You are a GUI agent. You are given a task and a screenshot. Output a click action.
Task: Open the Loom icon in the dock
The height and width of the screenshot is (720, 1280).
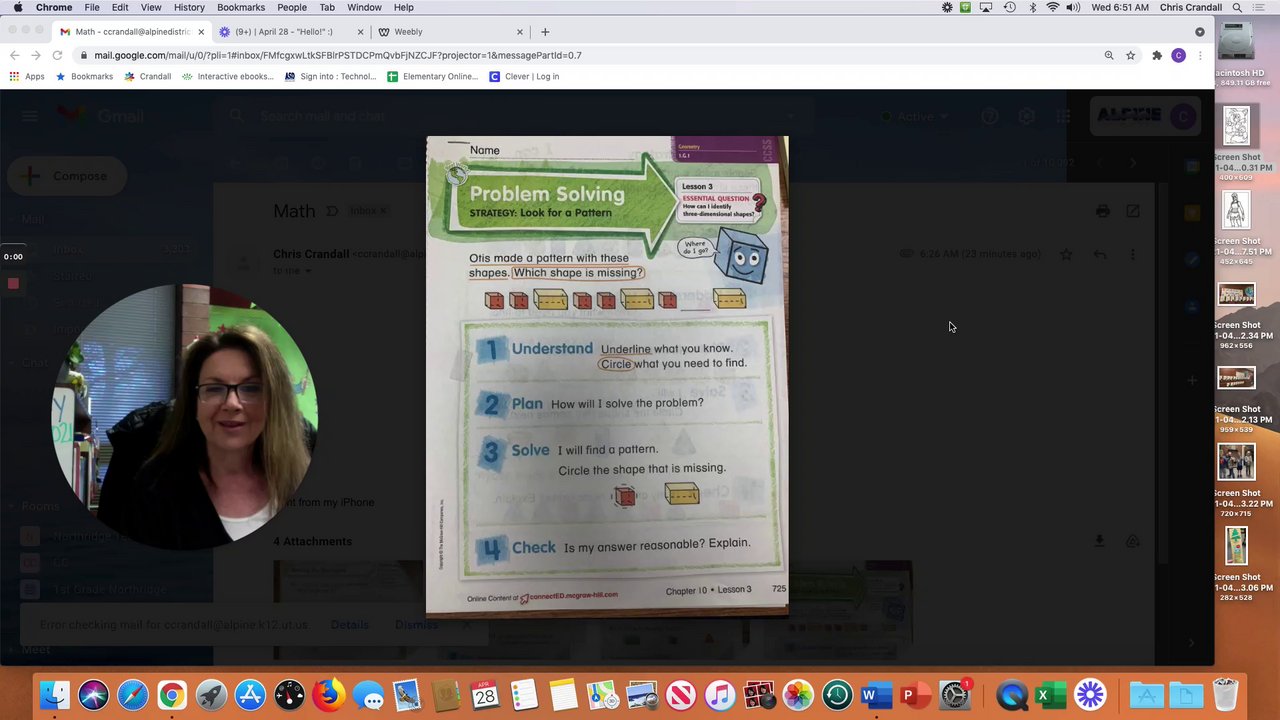click(x=1090, y=695)
